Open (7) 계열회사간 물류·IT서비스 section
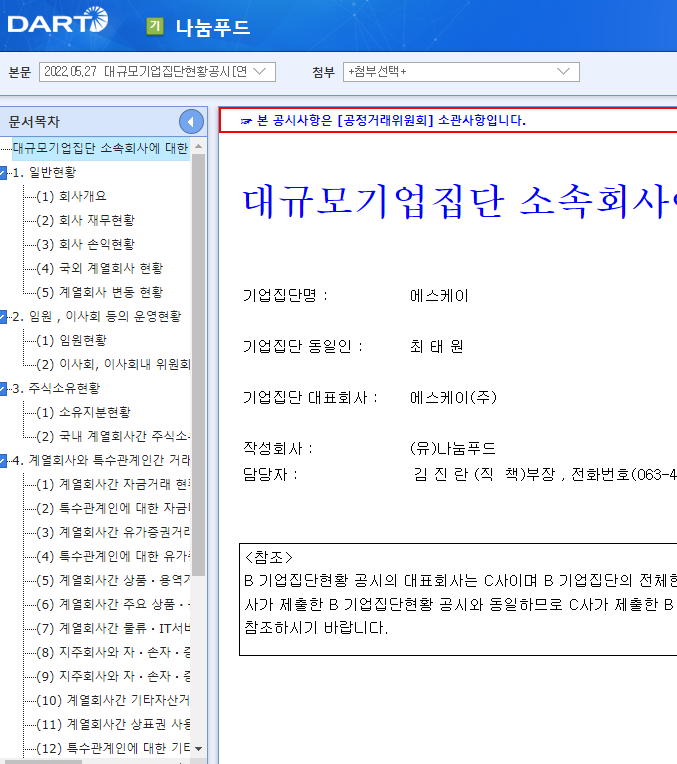The image size is (677, 764). pyautogui.click(x=113, y=628)
